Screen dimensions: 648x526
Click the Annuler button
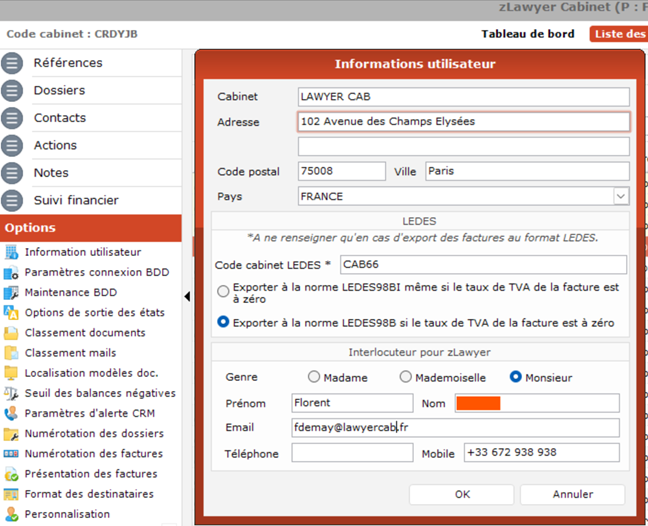click(x=572, y=494)
